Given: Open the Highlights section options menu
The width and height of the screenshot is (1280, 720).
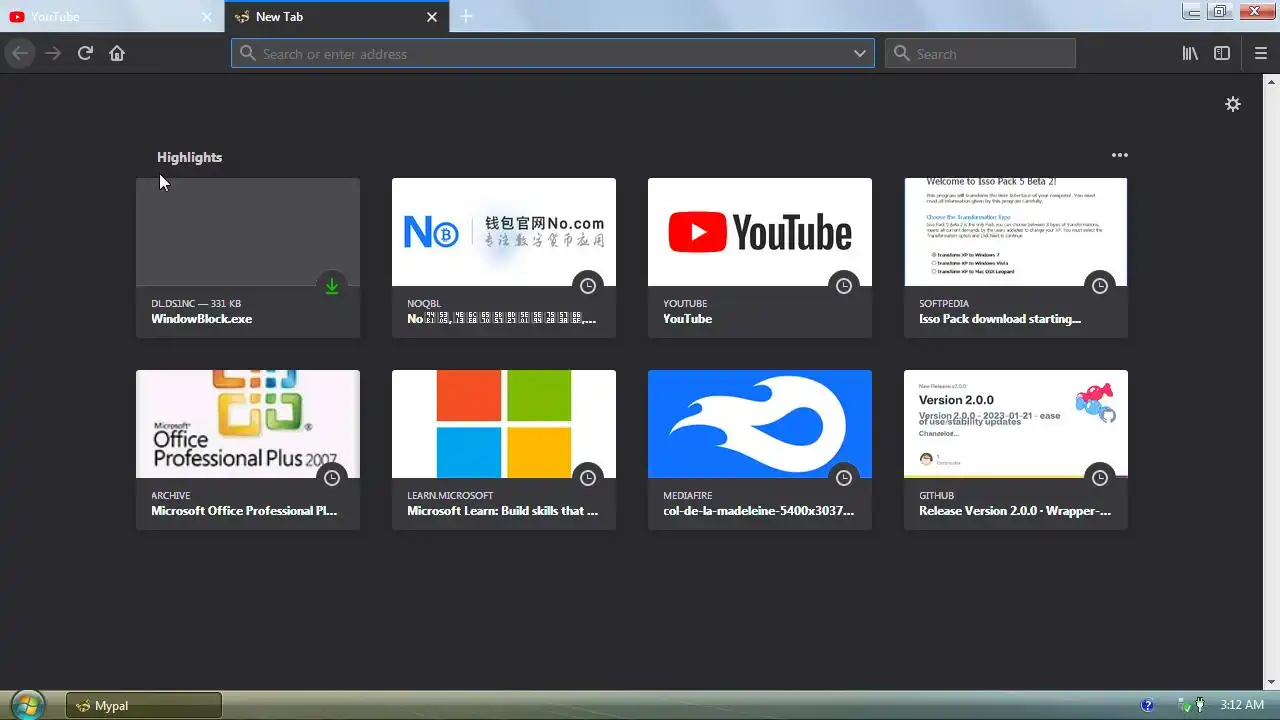Looking at the screenshot, I should pyautogui.click(x=1120, y=155).
